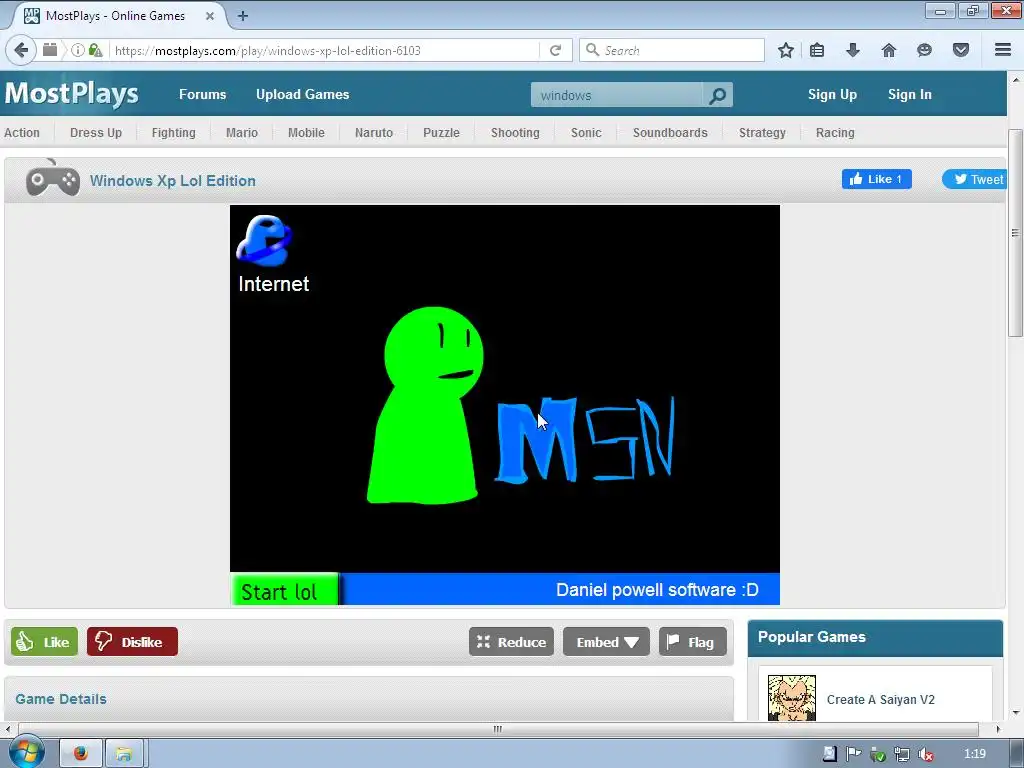Click the Firefox taskbar icon

81,754
